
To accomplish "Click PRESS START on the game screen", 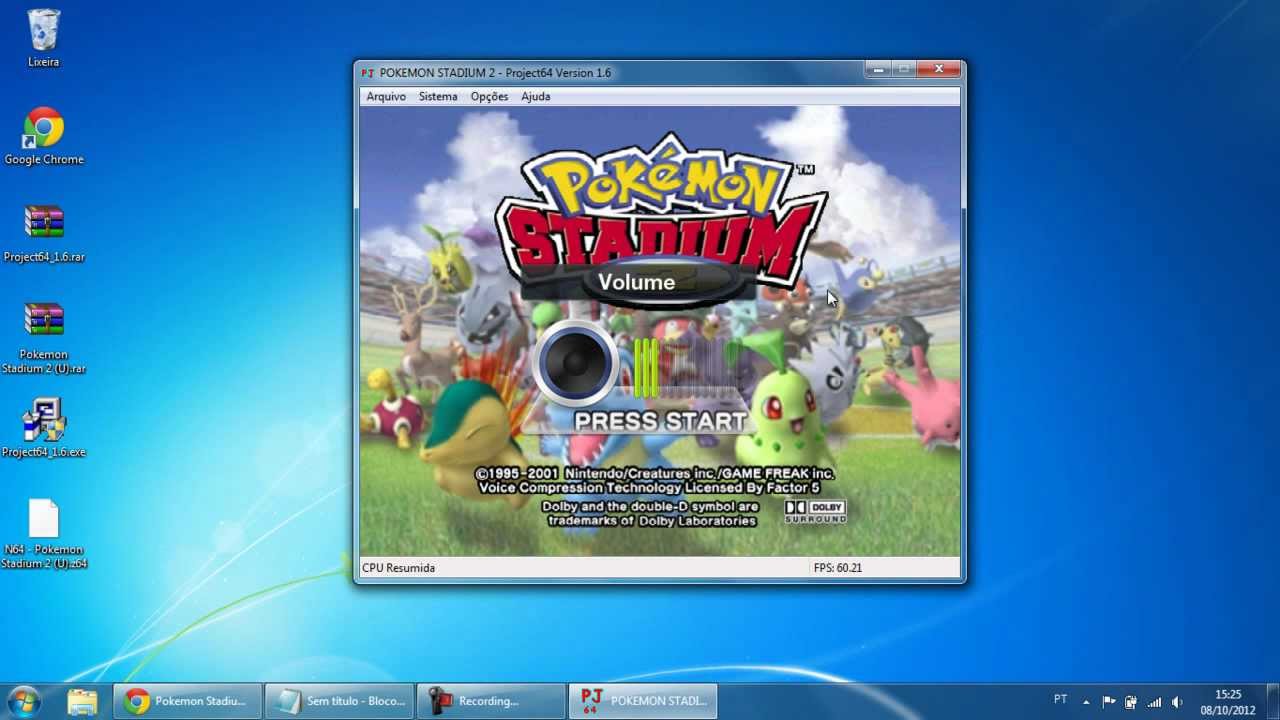I will [660, 421].
